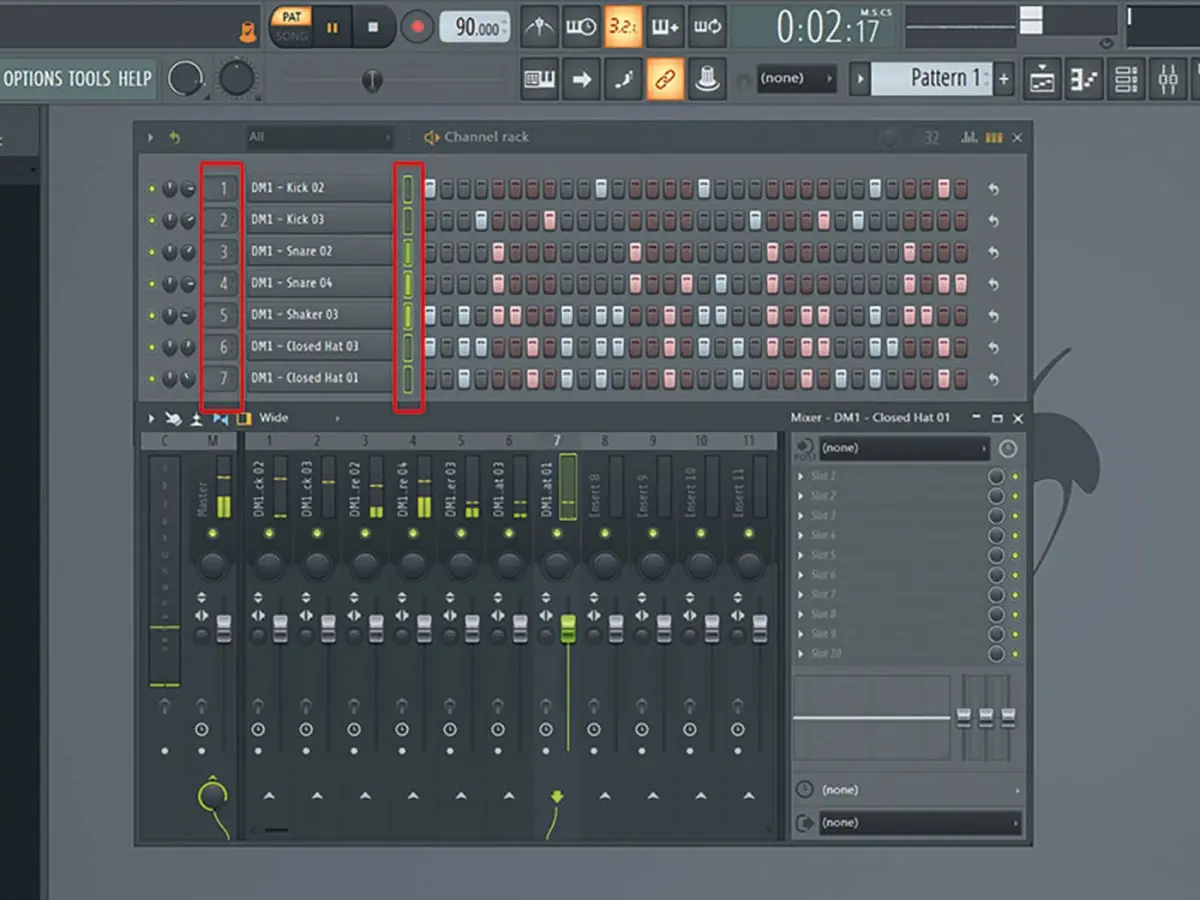
Task: Click channel number 5 track selector
Action: tap(223, 315)
